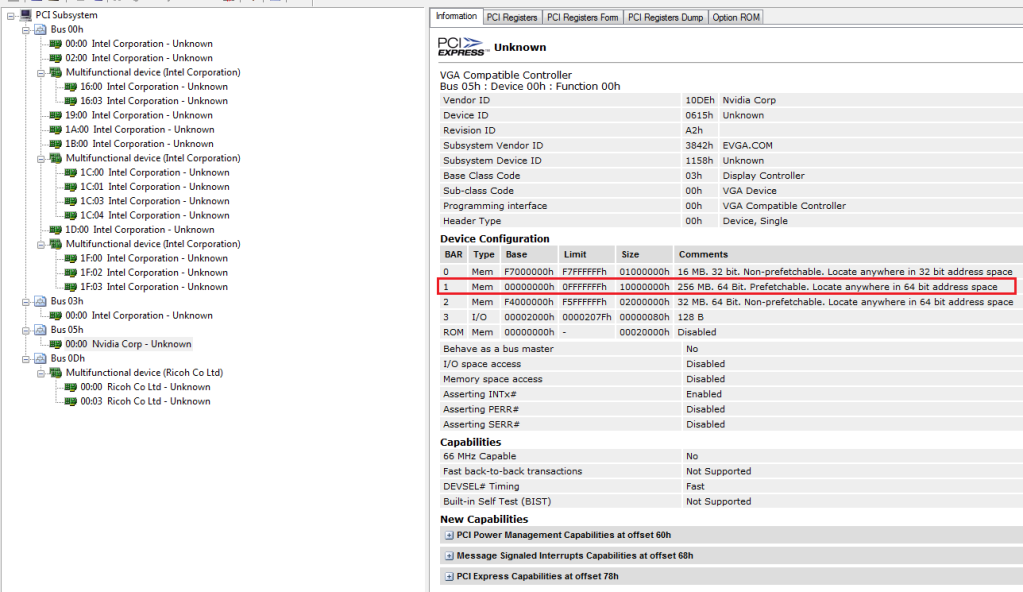Select 1C:04 Intel Corporation - Unknown

[155, 215]
